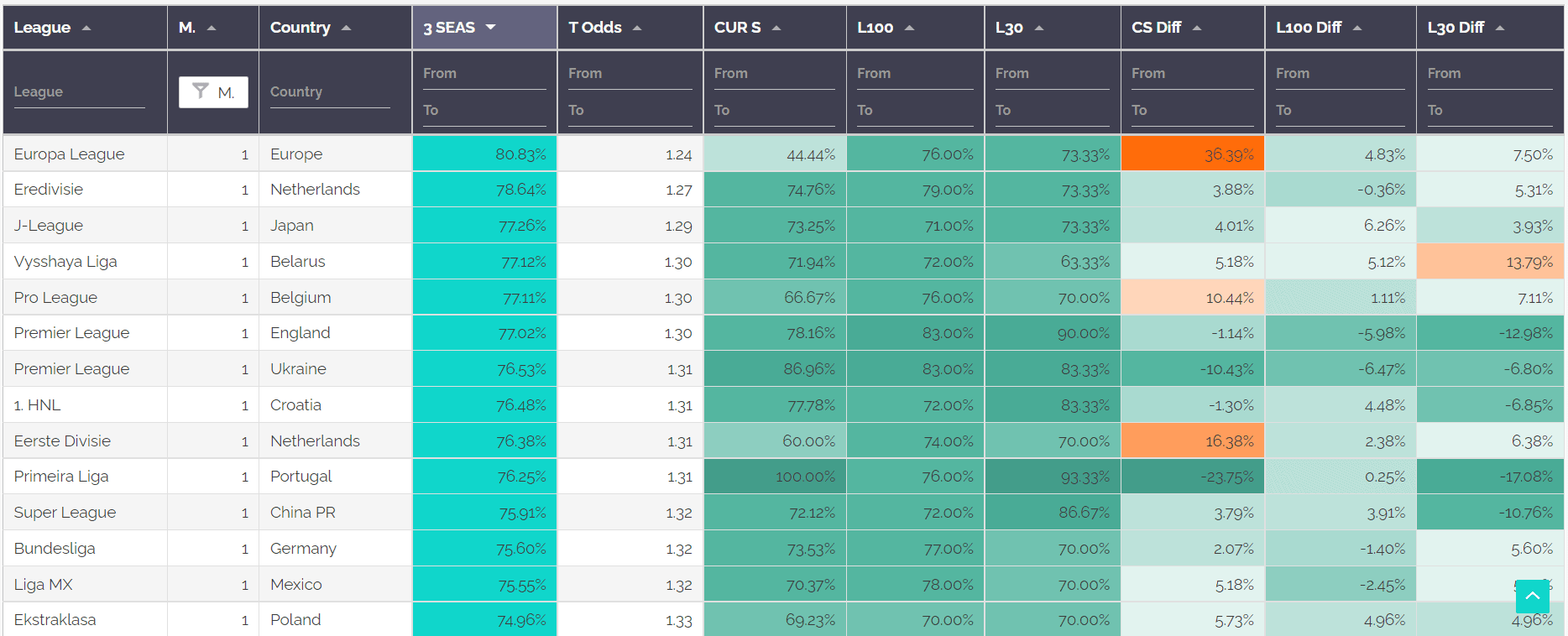Click the scroll-to-top arrow button
1568x636 pixels.
[1532, 596]
